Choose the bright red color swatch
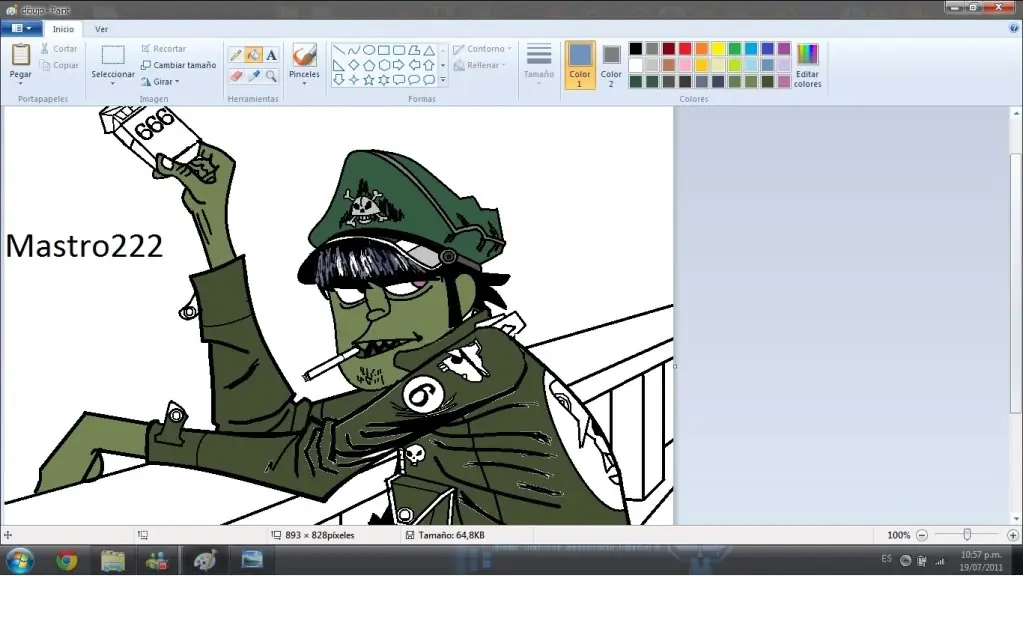 tap(684, 48)
